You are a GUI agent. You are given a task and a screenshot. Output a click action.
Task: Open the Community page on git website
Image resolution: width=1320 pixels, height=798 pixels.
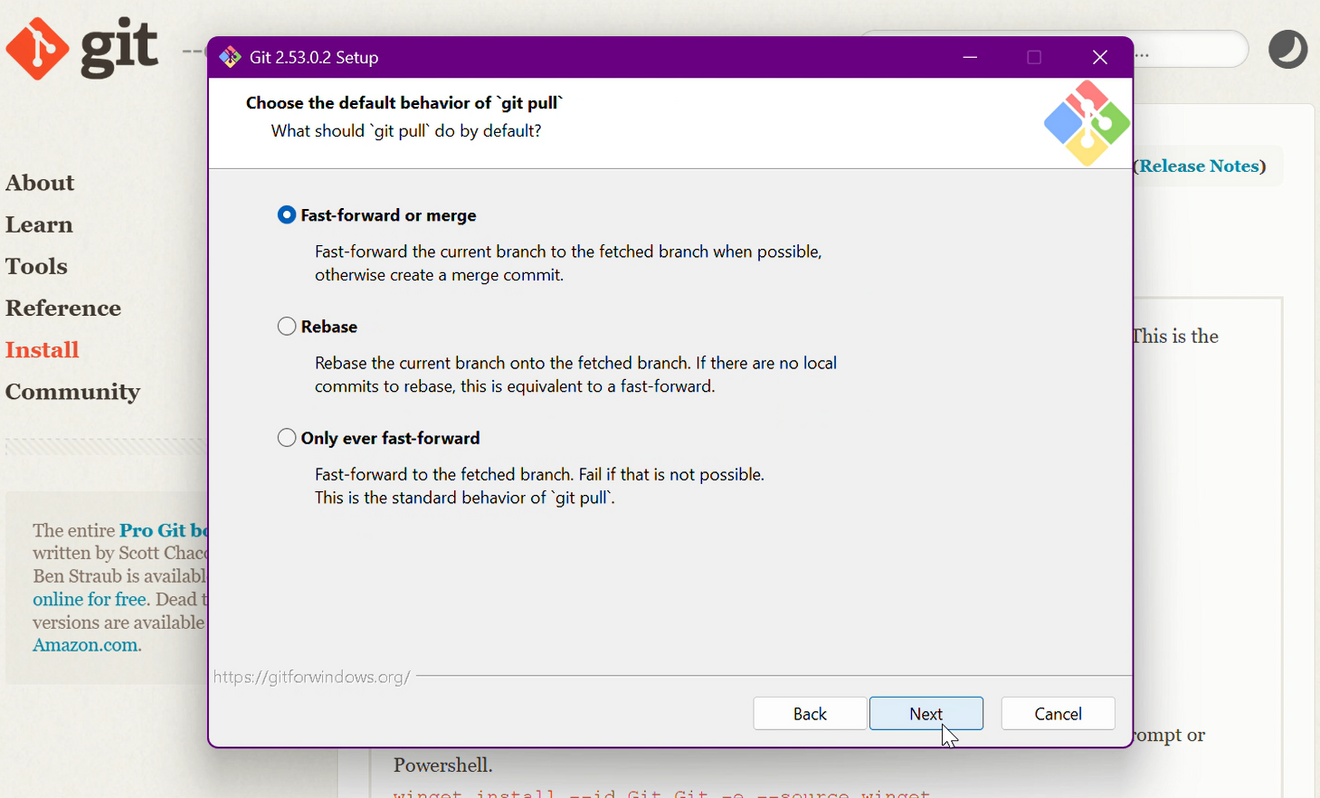point(73,392)
